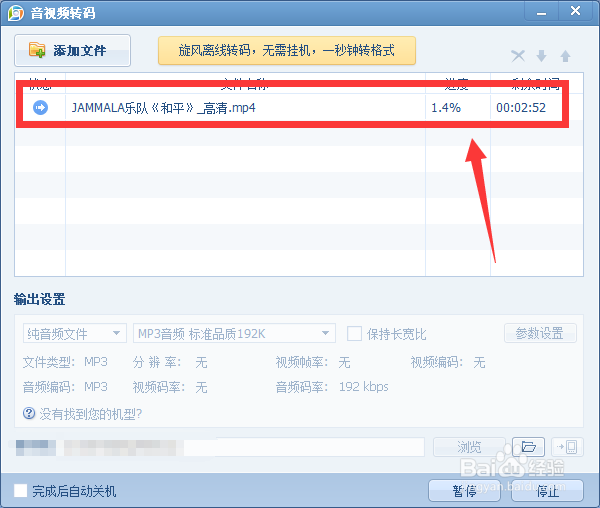The width and height of the screenshot is (600, 508).
Task: Click the 1.4% progress value
Action: tap(446, 108)
